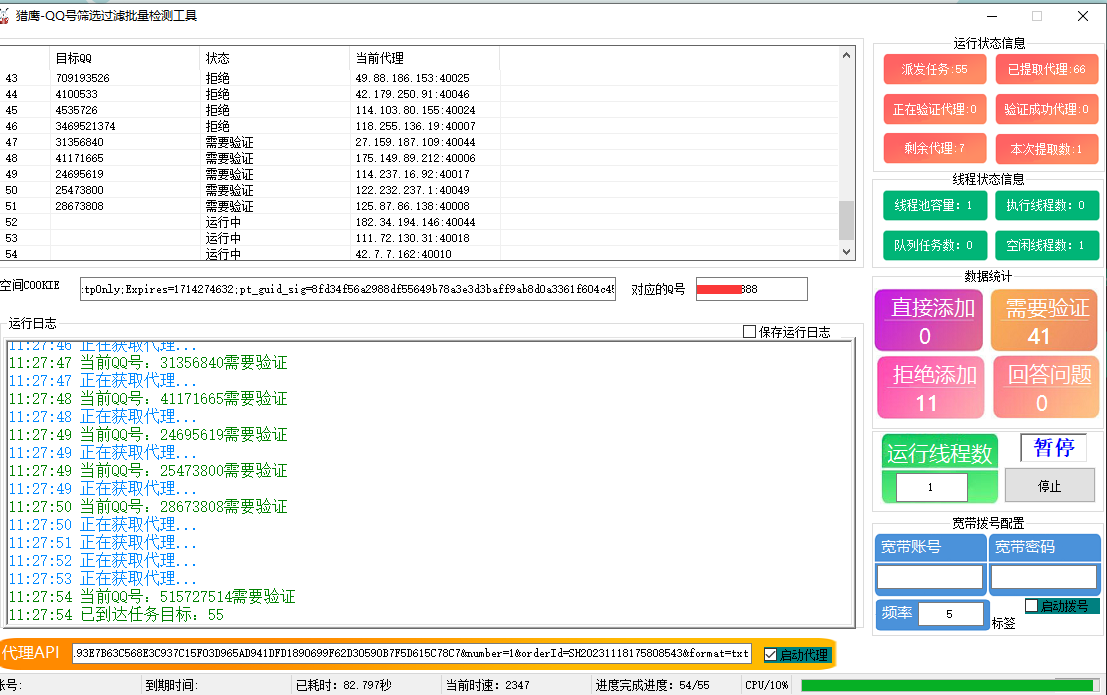Select row with QQ 28673808

coord(419,206)
